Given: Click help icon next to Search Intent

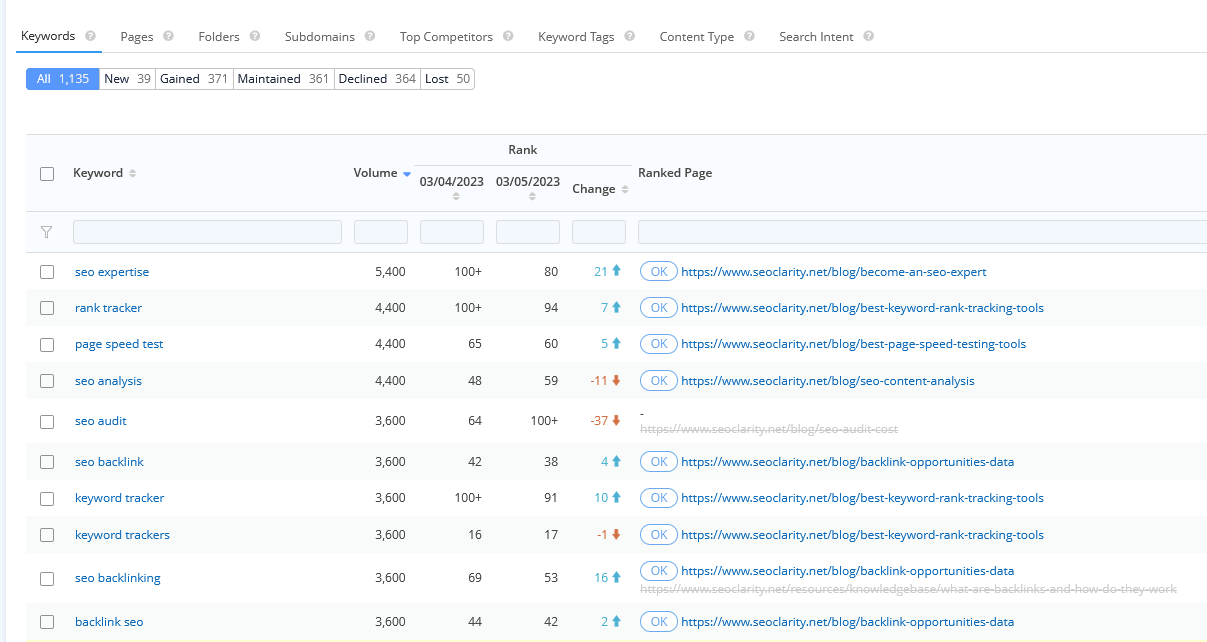Looking at the screenshot, I should pyautogui.click(x=868, y=36).
